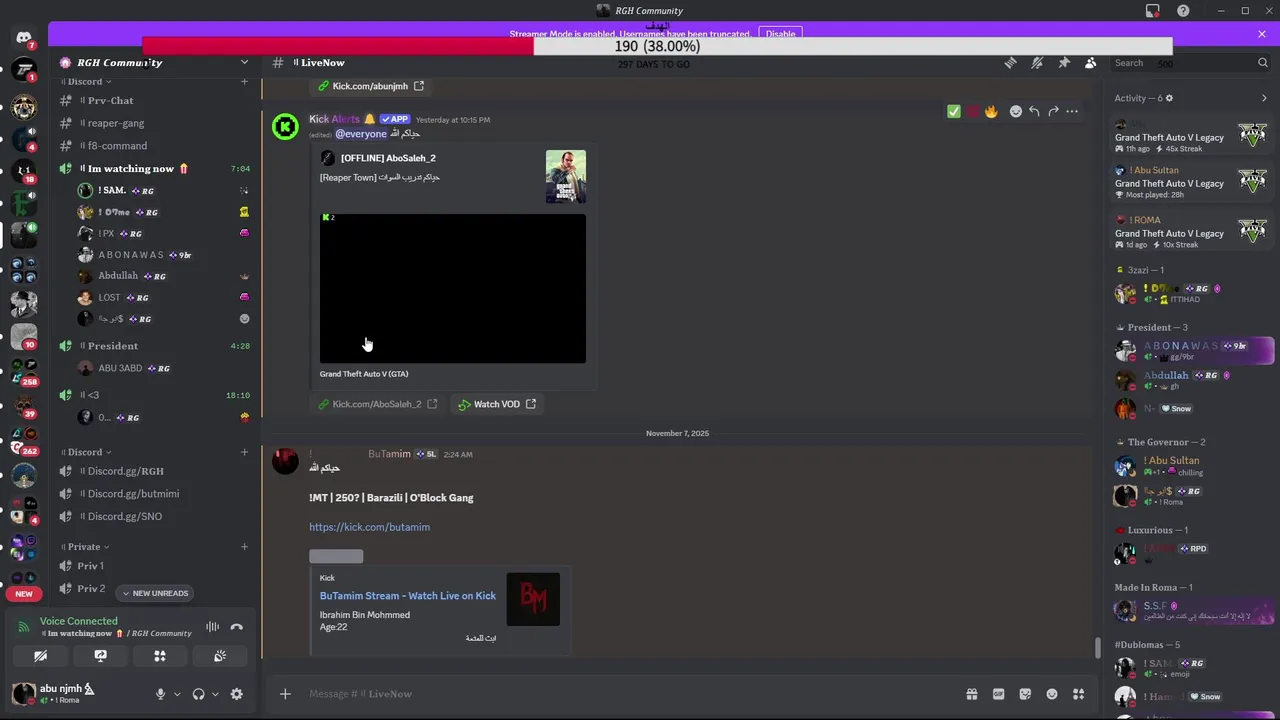Click abu njmh user avatar

click(23, 693)
